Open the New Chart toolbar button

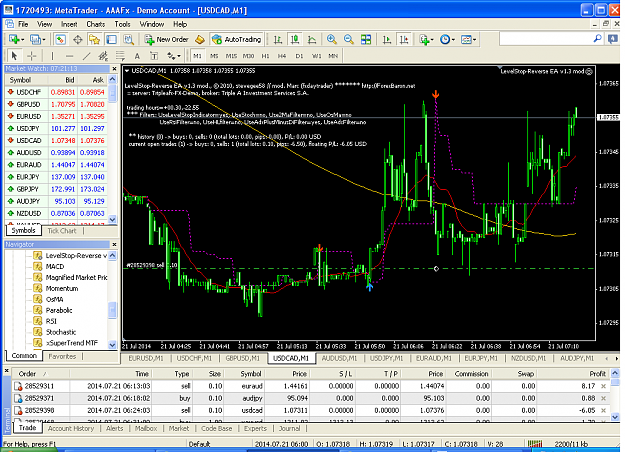pos(16,39)
